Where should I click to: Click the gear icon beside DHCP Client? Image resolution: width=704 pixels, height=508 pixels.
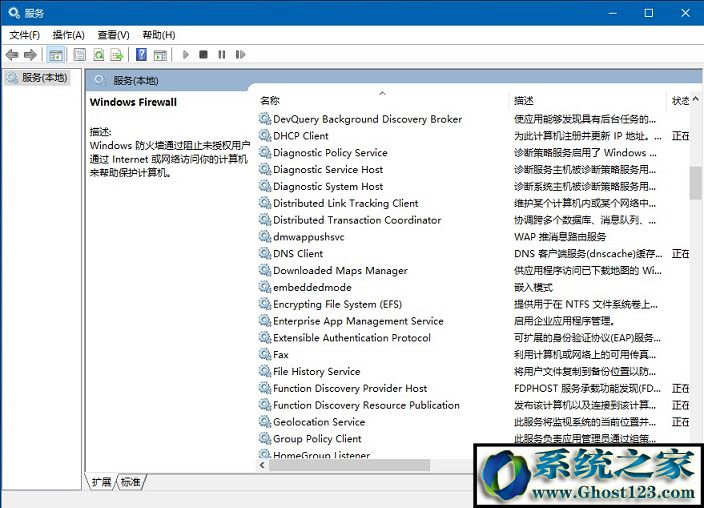coord(265,135)
